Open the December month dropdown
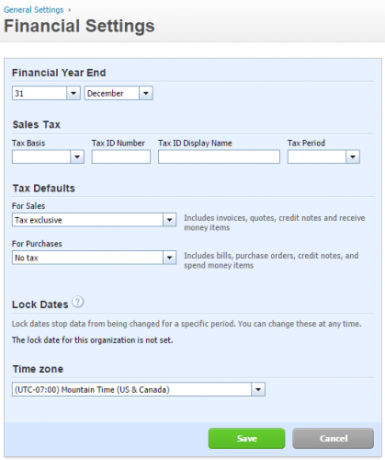 coord(146,93)
